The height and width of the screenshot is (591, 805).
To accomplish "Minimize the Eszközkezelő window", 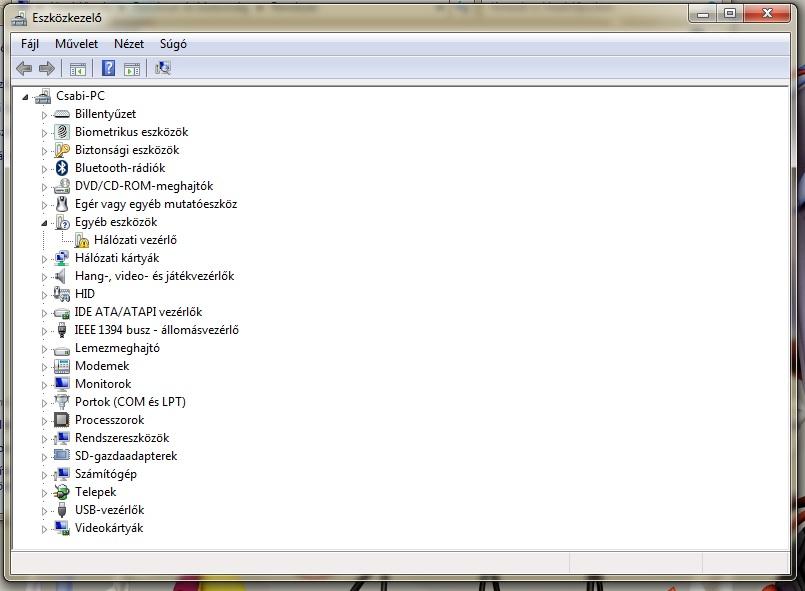I will [x=703, y=13].
